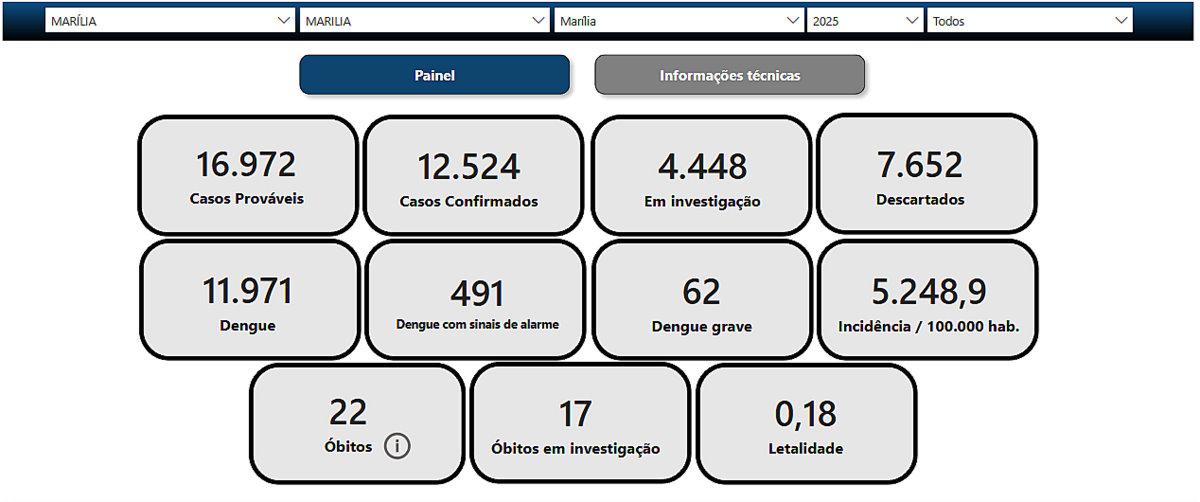This screenshot has height=502, width=1200.
Task: Switch to the Painel tab
Action: coord(434,75)
